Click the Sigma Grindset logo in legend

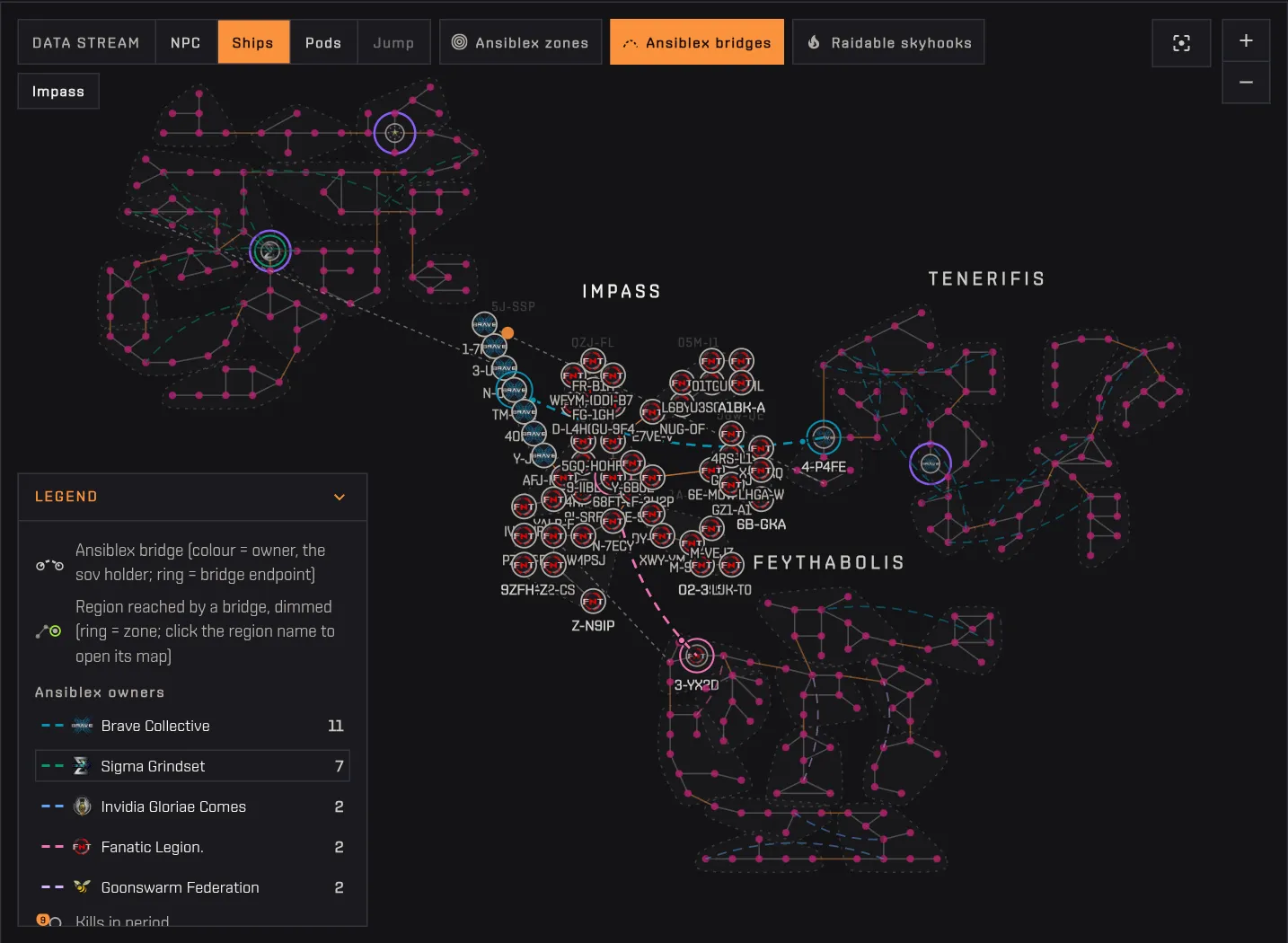coord(82,766)
